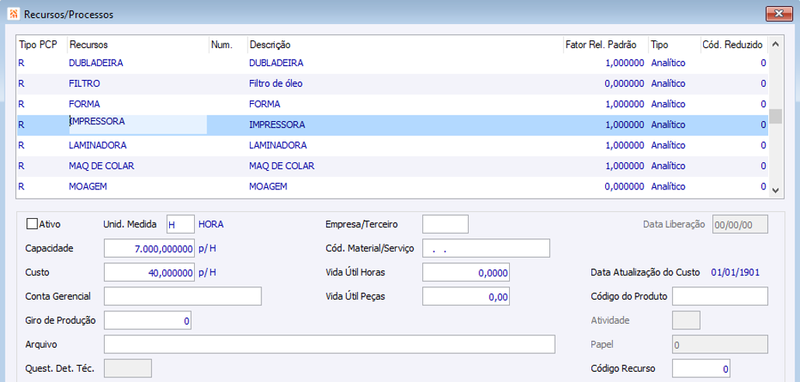Click the list's vertical scrollbar thumb
Image resolution: width=800 pixels, height=382 pixels.
click(776, 116)
